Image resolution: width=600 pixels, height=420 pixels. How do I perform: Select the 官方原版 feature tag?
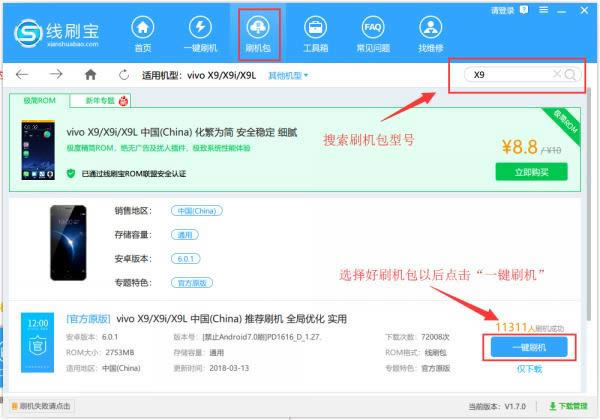192,283
